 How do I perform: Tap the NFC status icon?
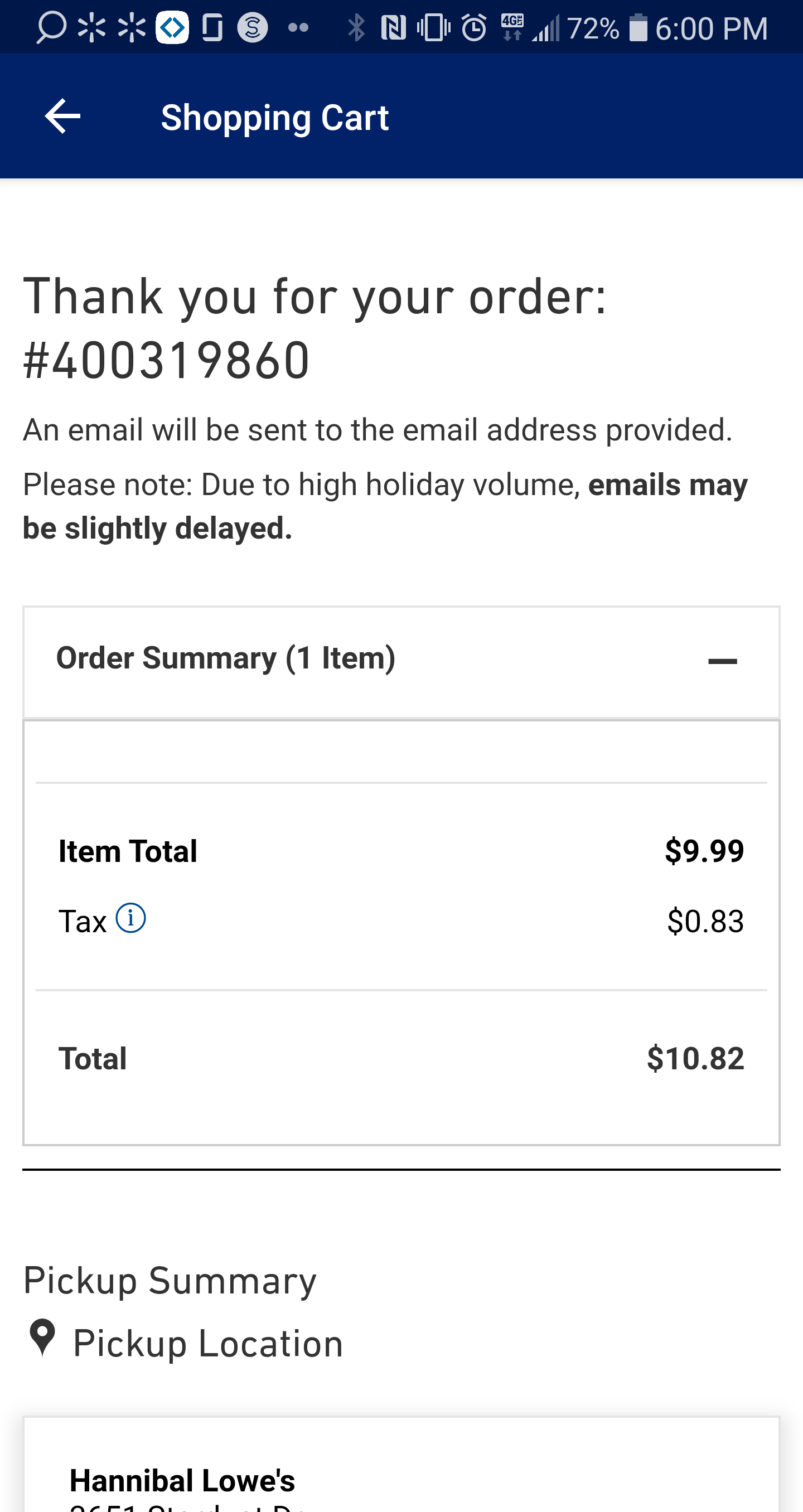[x=393, y=27]
